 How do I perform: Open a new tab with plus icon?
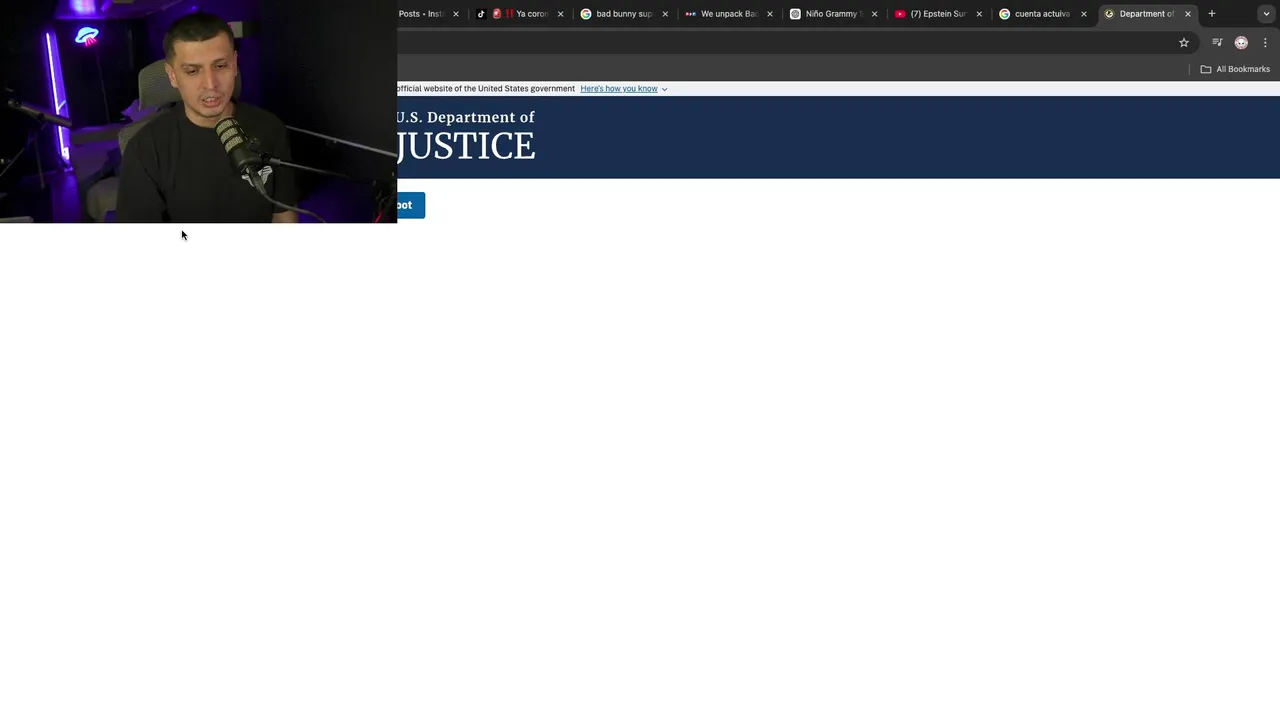tap(1212, 14)
